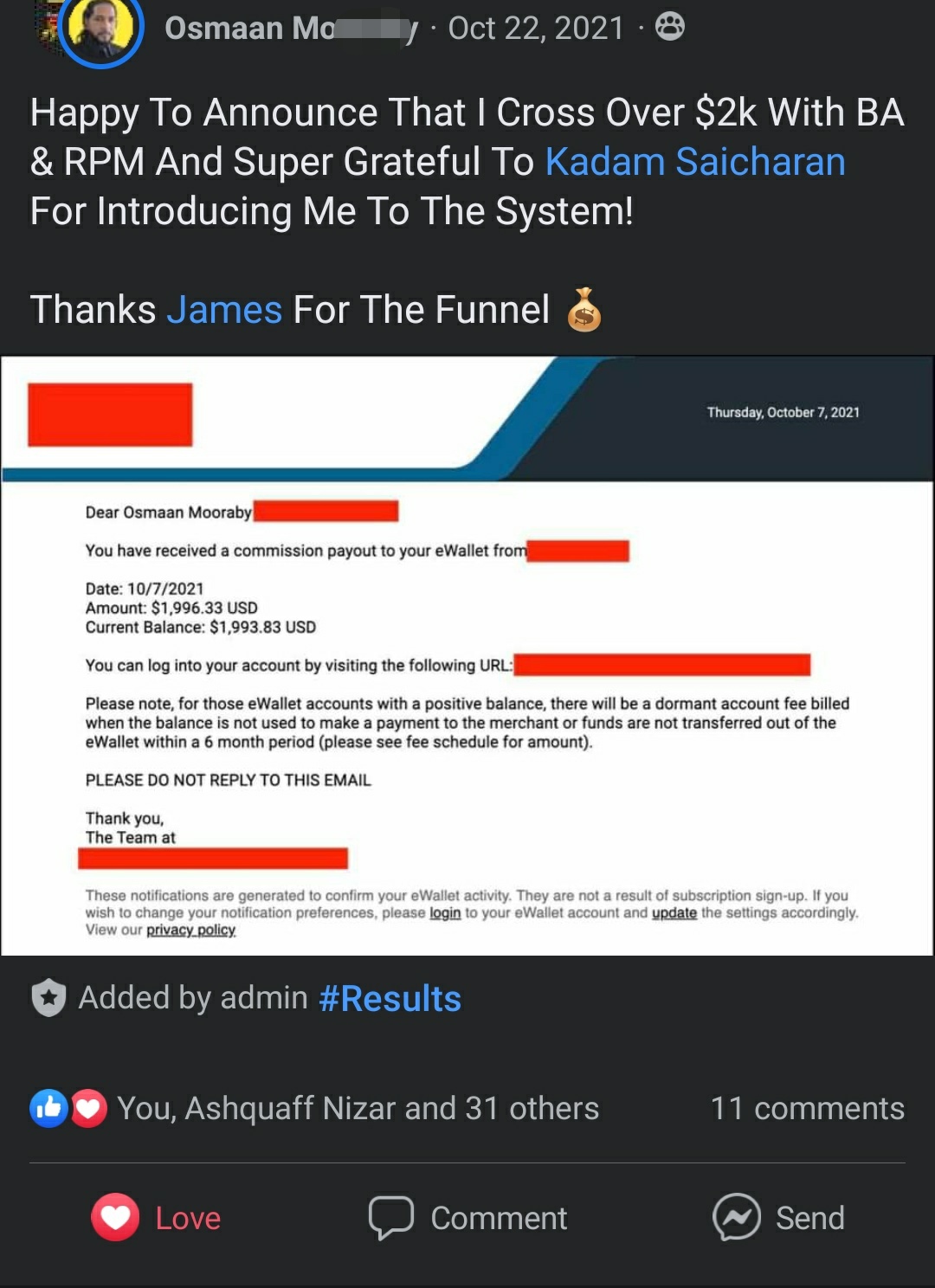Click the group audience icon beside date
The height and width of the screenshot is (1288, 935).
click(x=669, y=28)
